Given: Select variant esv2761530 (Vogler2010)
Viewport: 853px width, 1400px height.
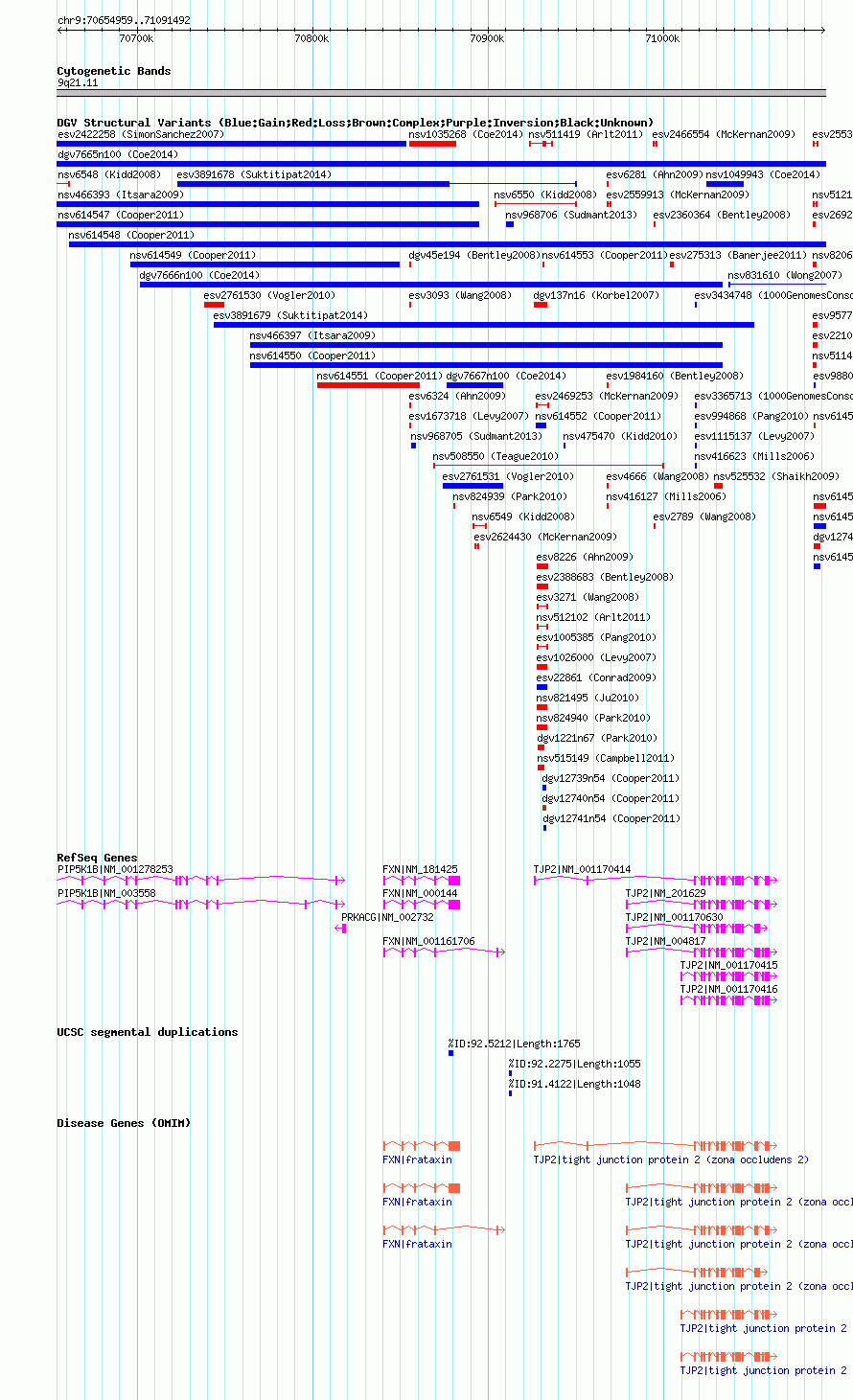Looking at the screenshot, I should tap(269, 296).
